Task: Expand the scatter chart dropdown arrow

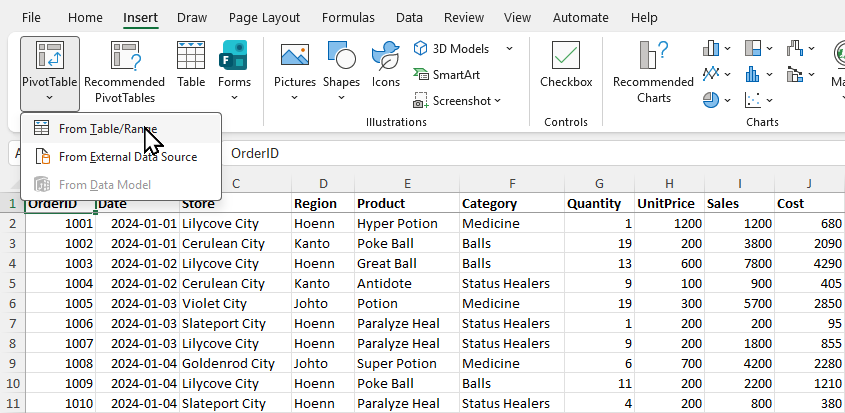Action: tap(769, 100)
